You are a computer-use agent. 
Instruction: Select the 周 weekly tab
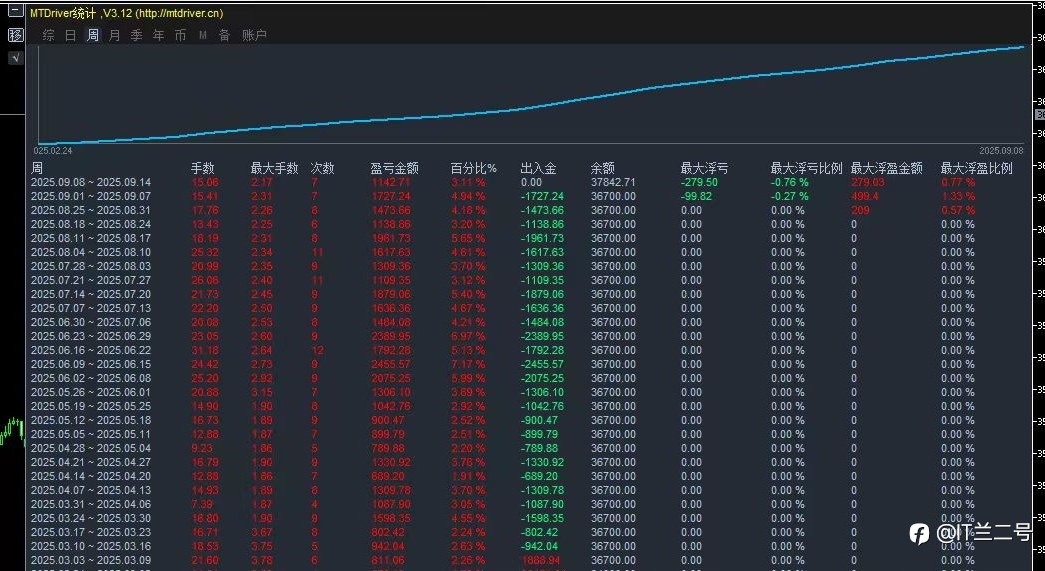(x=93, y=35)
